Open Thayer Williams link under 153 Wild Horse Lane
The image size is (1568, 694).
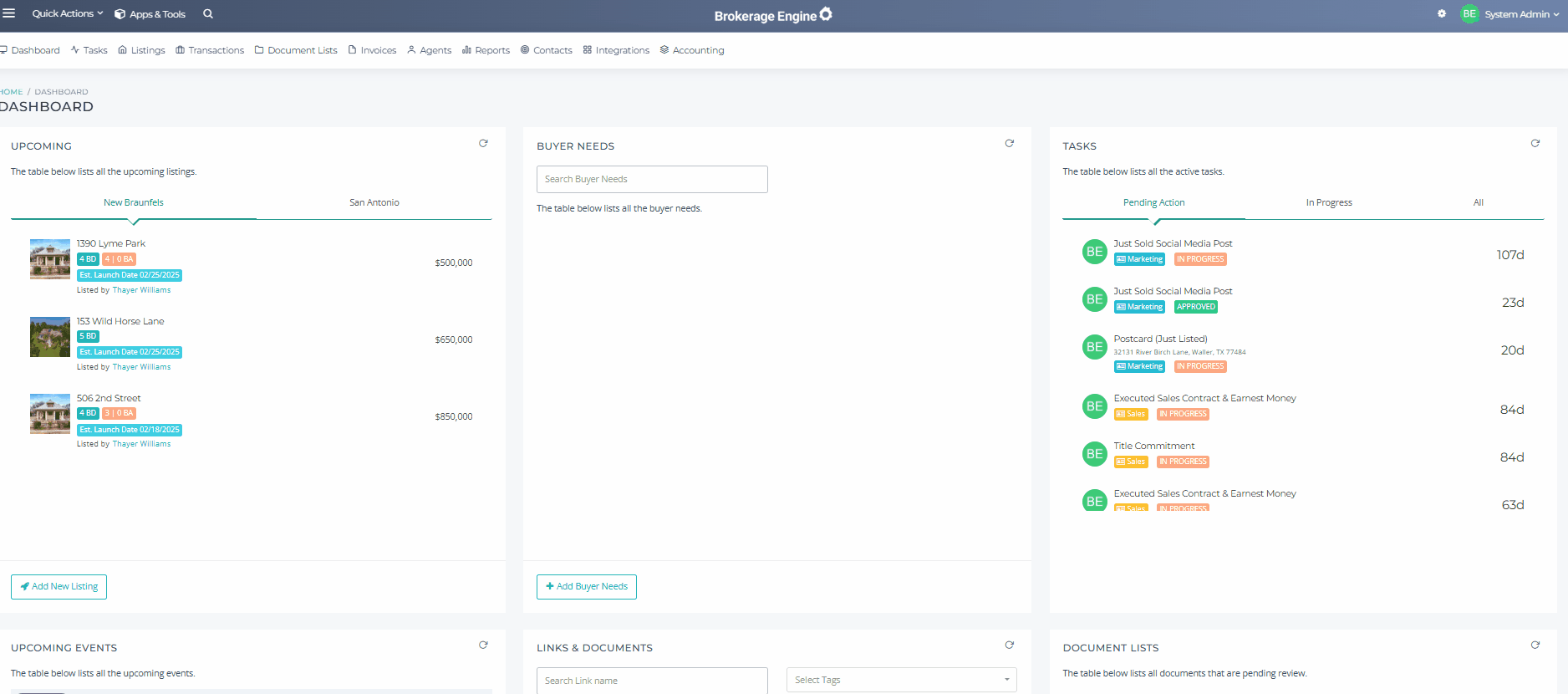pos(141,367)
